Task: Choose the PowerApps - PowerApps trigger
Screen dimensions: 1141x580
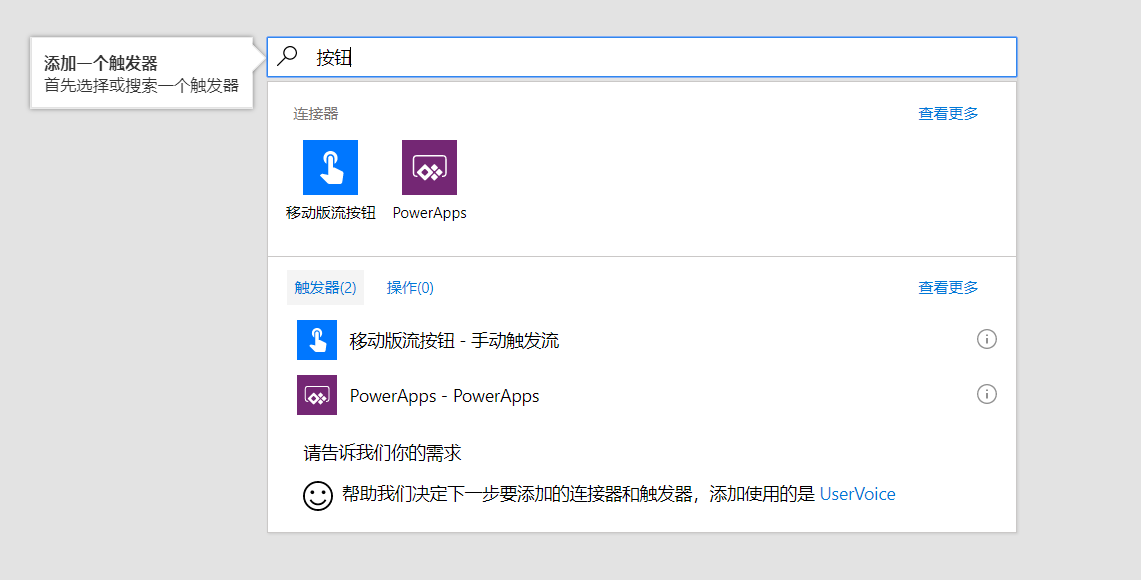Action: tap(444, 396)
